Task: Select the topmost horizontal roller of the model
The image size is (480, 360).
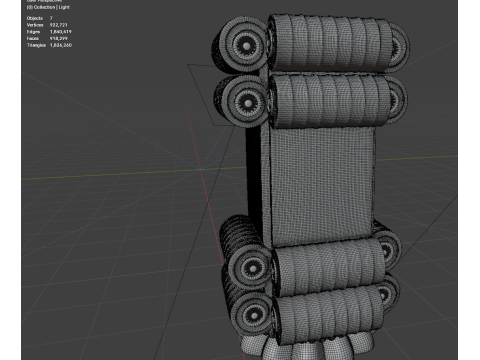Action: pyautogui.click(x=330, y=43)
